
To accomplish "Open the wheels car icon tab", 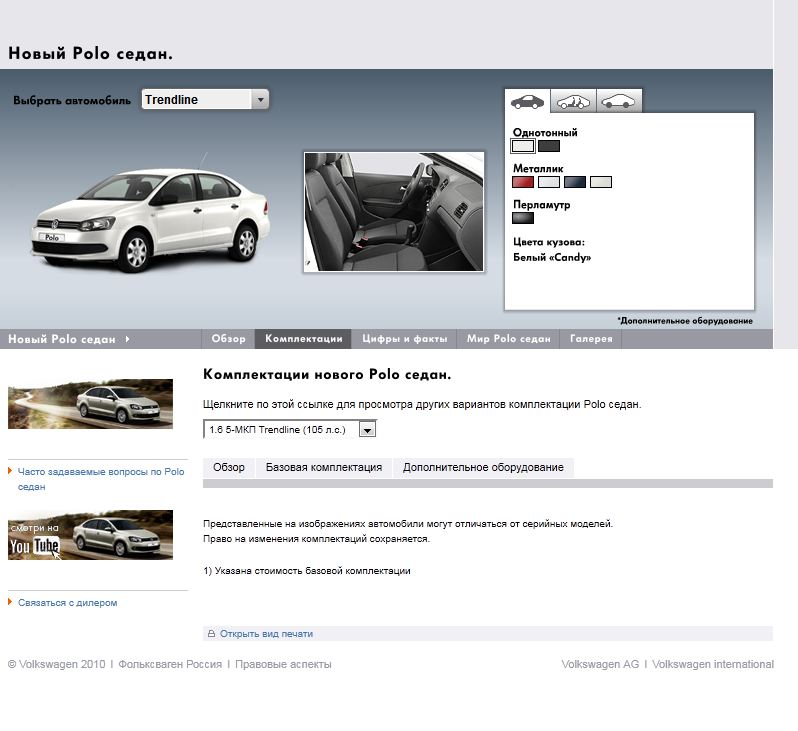I will coord(619,101).
